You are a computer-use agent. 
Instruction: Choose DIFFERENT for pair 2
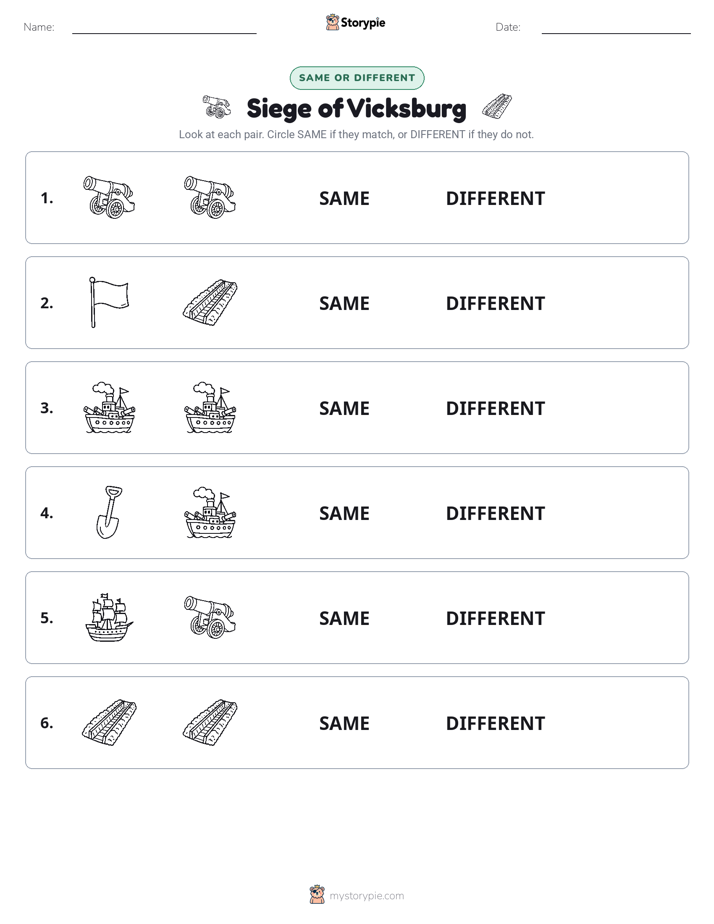pos(495,303)
